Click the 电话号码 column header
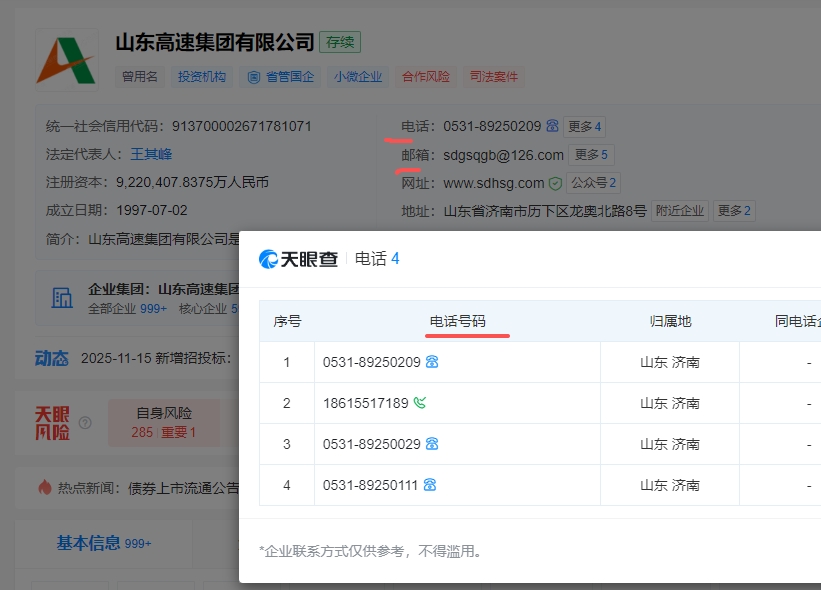The width and height of the screenshot is (821, 590). [x=457, y=321]
